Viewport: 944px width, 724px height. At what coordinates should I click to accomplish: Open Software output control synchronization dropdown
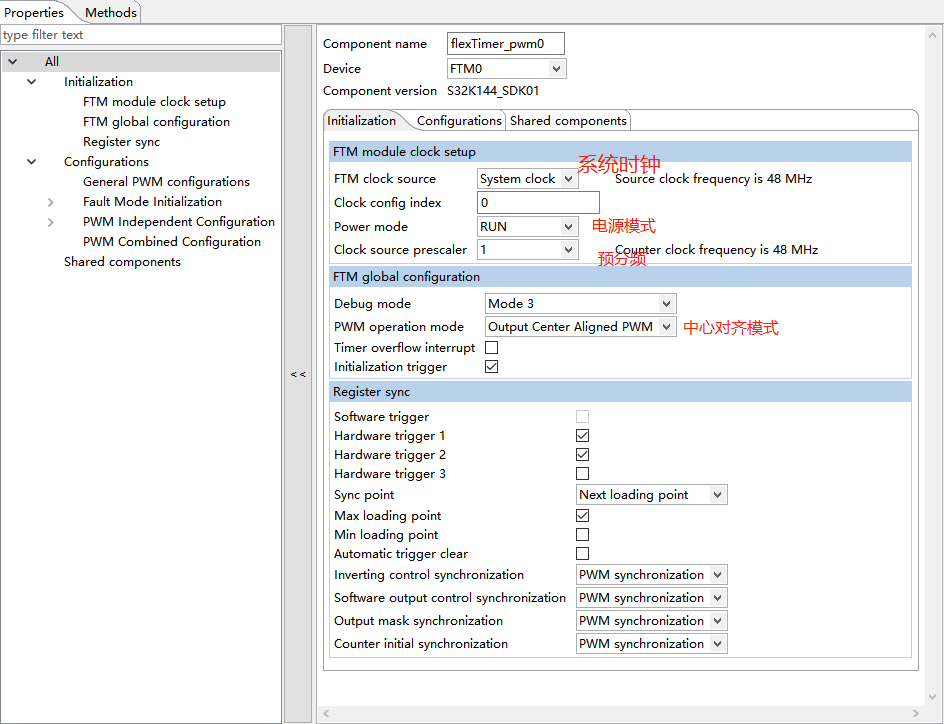651,598
